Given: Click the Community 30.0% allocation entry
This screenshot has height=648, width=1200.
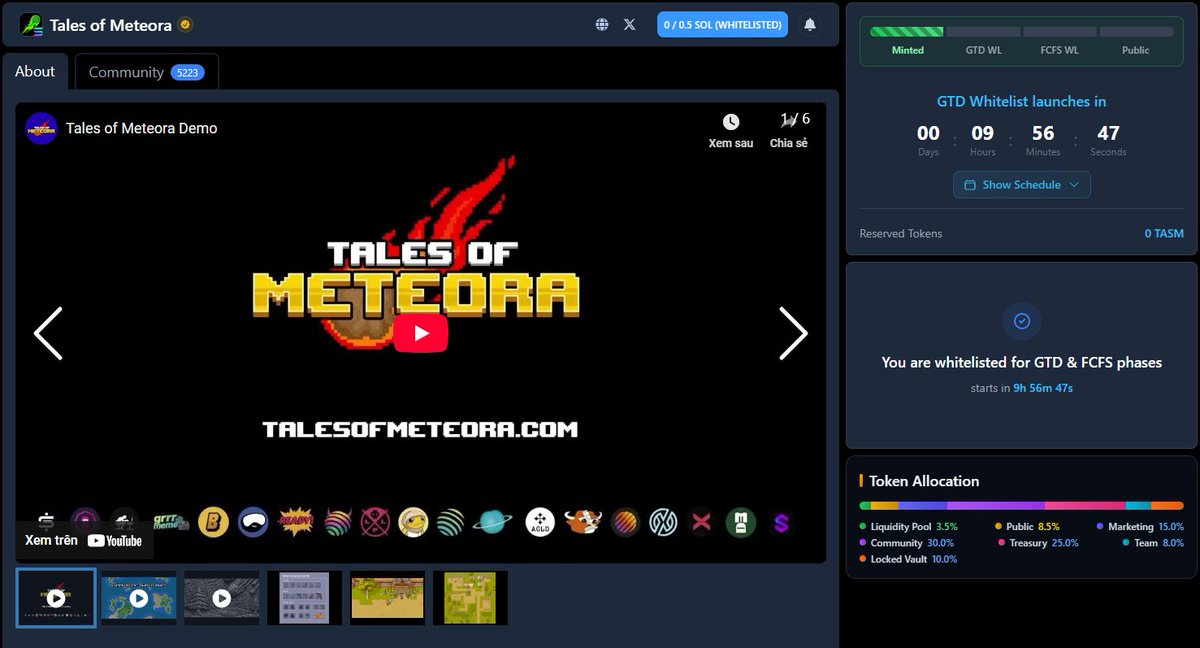Looking at the screenshot, I should click(907, 543).
